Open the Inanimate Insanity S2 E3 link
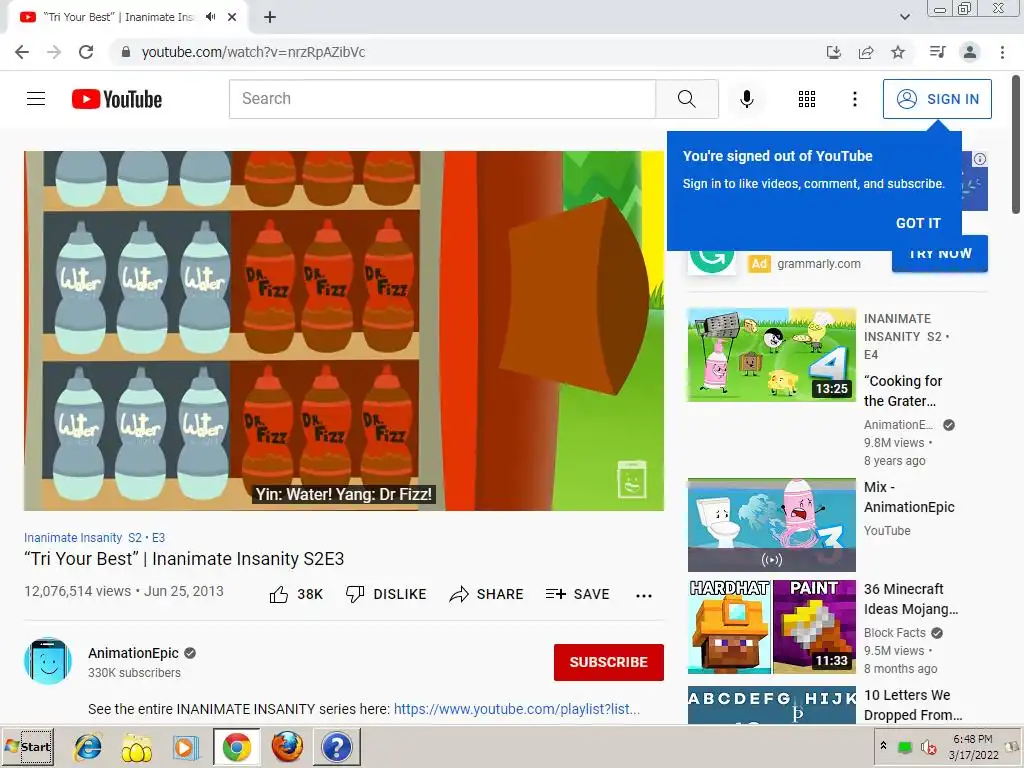The width and height of the screenshot is (1024, 768). tap(95, 537)
